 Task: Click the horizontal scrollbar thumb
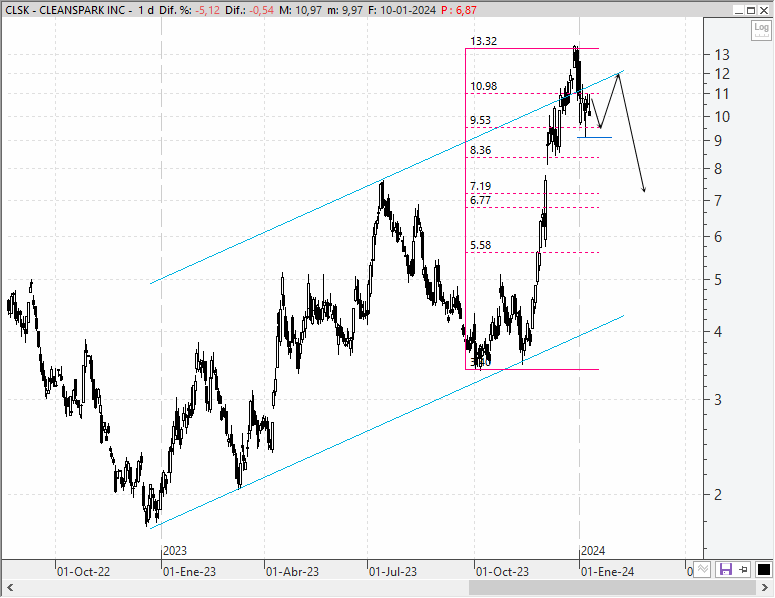point(612,588)
